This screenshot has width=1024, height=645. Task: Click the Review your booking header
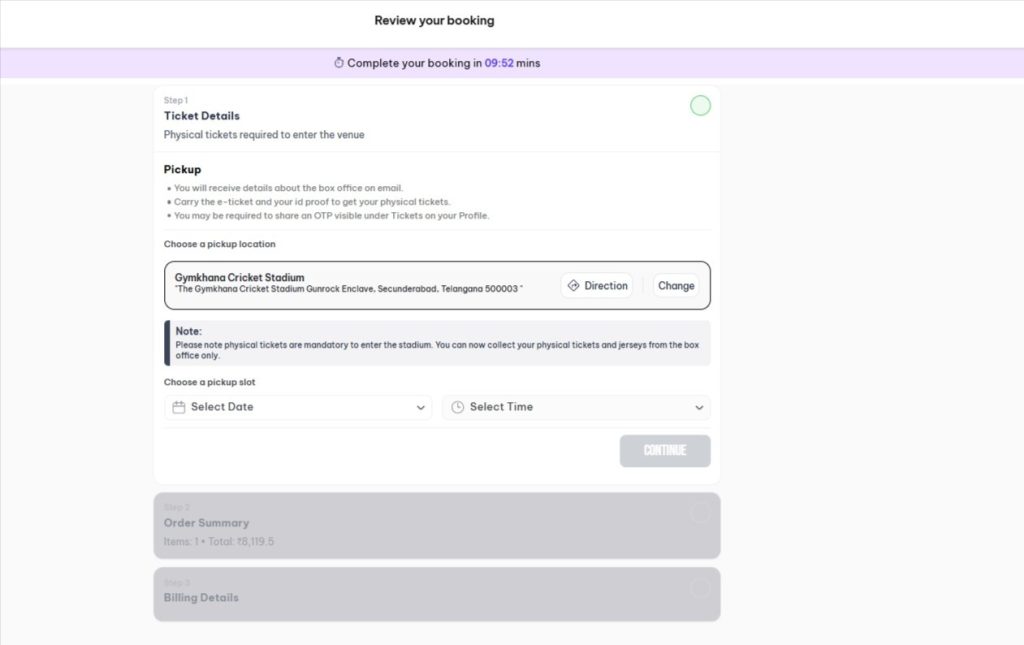(x=434, y=20)
